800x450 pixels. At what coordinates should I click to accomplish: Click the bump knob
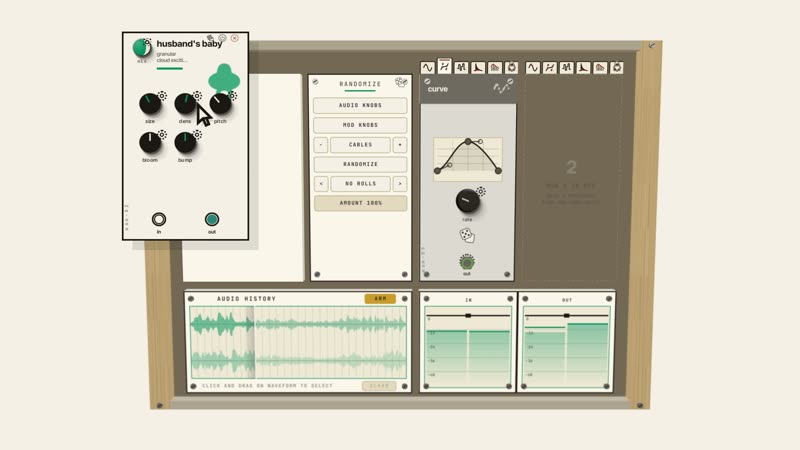click(185, 143)
